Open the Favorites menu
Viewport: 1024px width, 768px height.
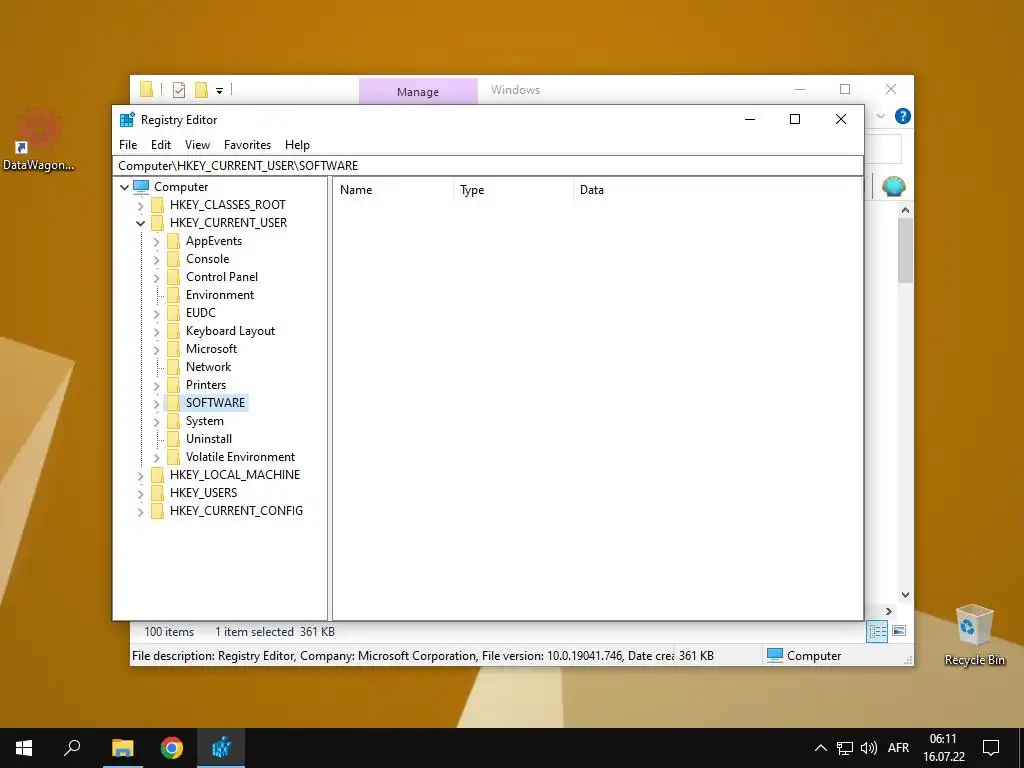(247, 145)
